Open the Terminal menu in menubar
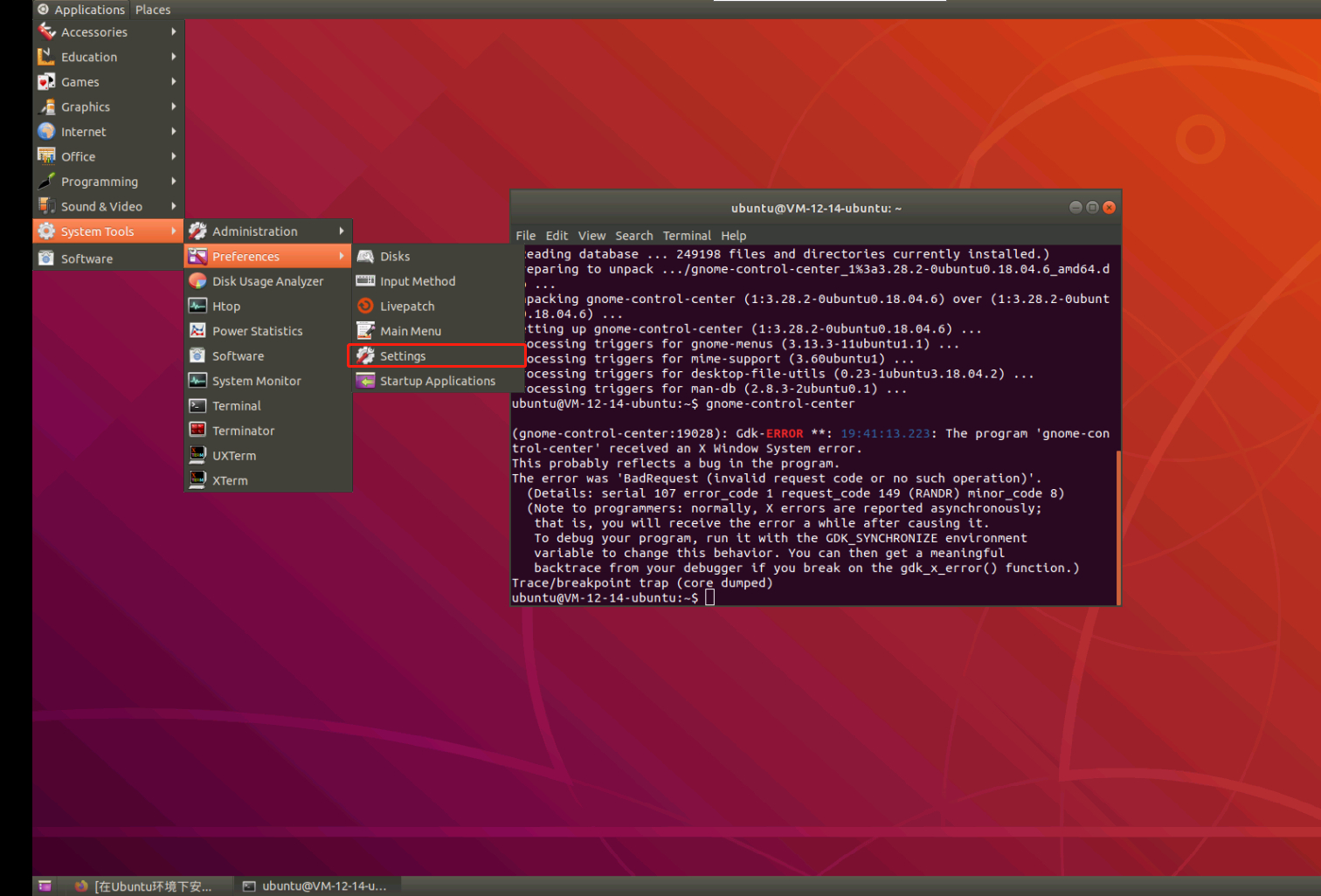Viewport: 1321px width, 896px height. [x=687, y=236]
